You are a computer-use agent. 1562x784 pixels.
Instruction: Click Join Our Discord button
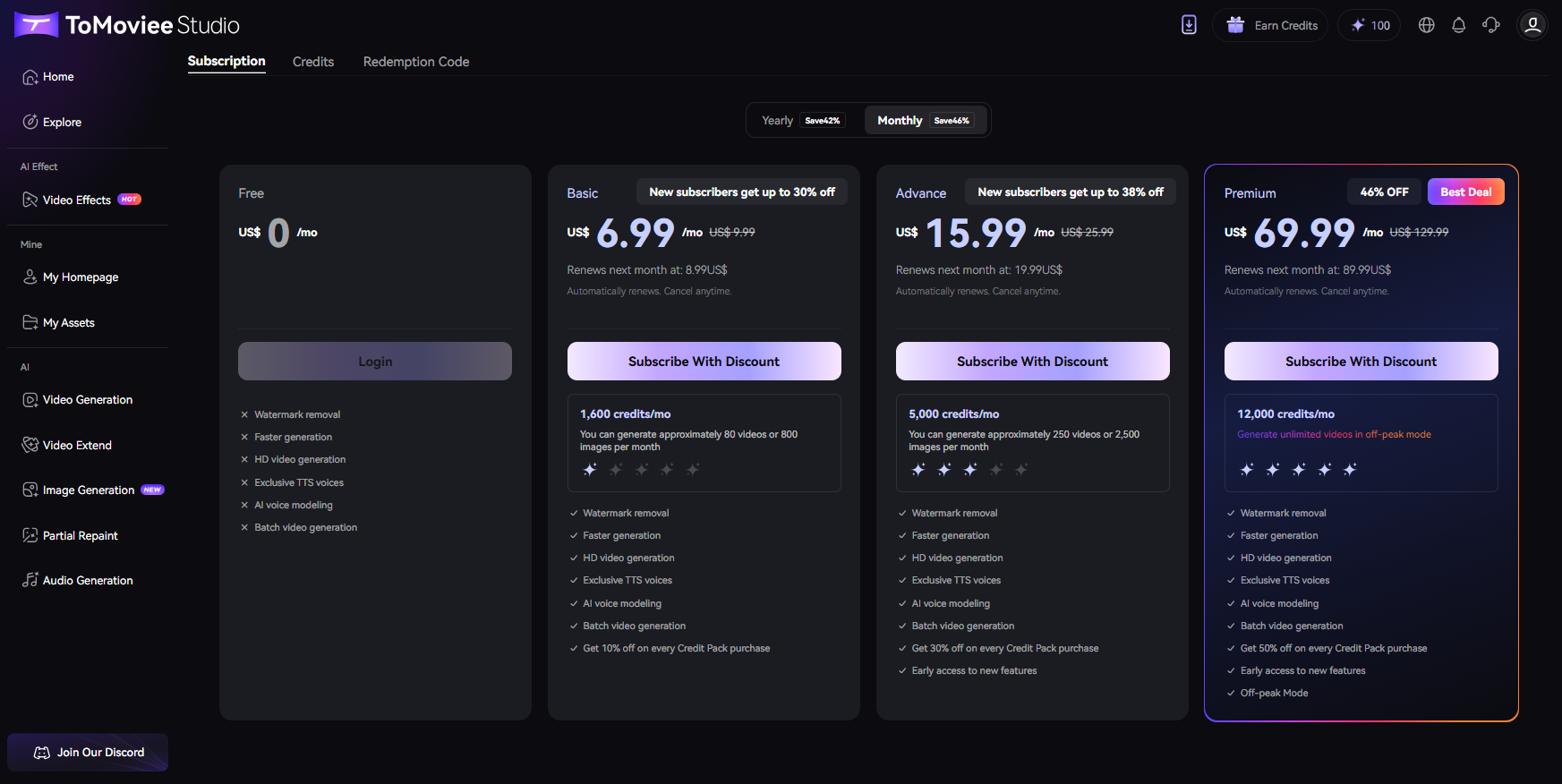click(x=88, y=753)
